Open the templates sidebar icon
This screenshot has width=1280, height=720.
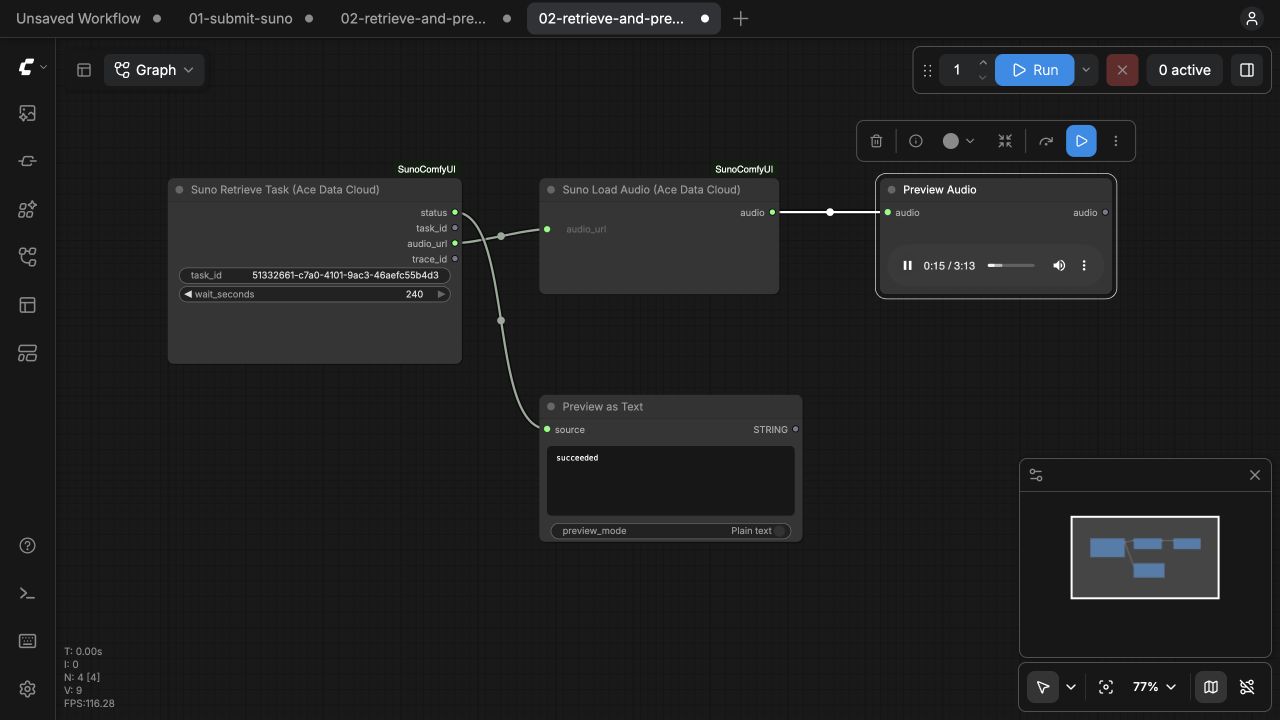pos(27,353)
